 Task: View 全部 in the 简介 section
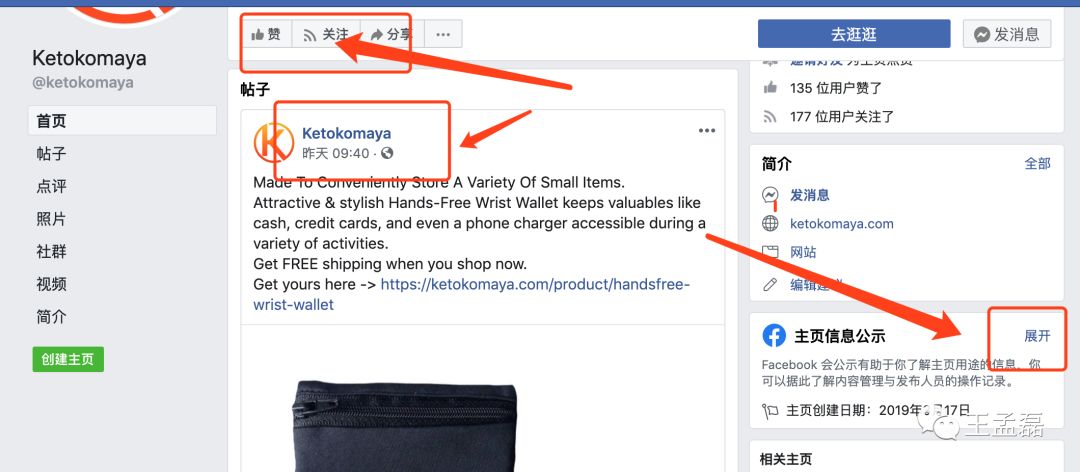1037,163
